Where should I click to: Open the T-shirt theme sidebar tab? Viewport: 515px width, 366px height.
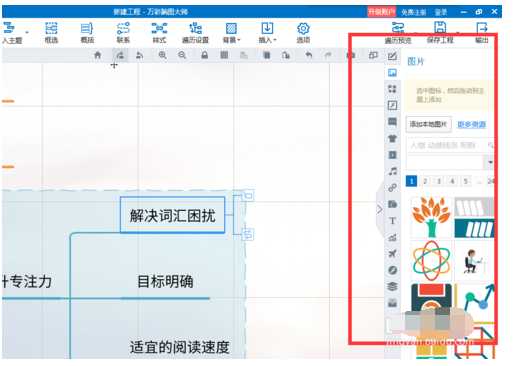click(x=392, y=138)
